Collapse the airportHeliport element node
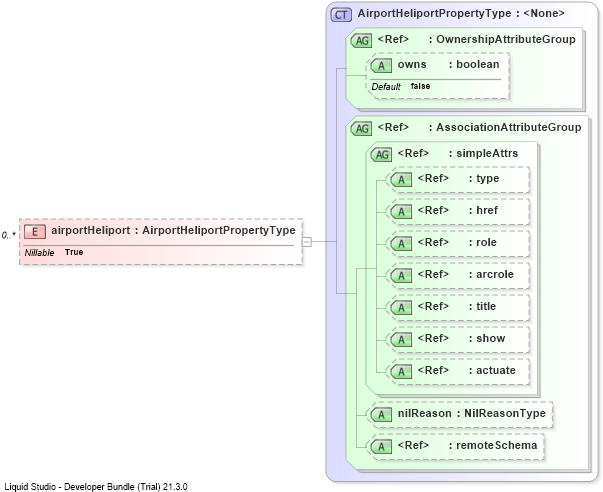 (x=306, y=242)
